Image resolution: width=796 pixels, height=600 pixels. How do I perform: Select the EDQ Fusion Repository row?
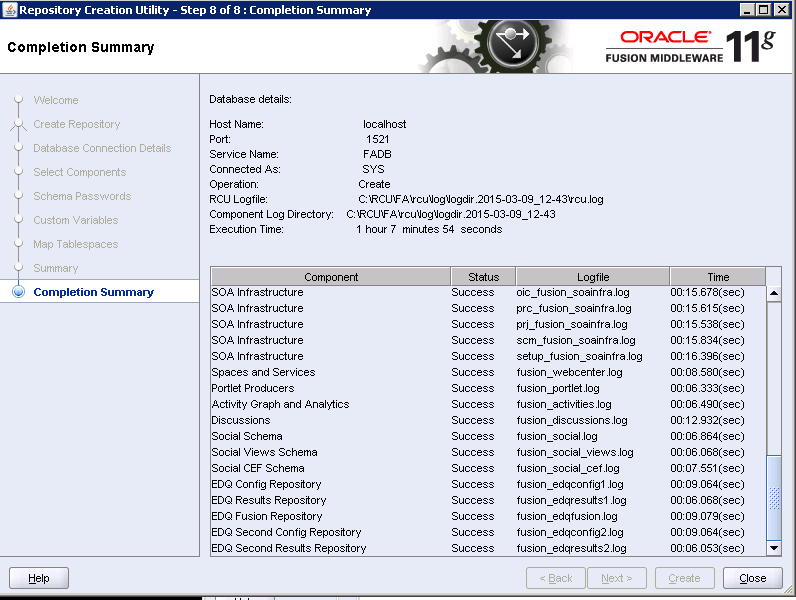(x=267, y=516)
